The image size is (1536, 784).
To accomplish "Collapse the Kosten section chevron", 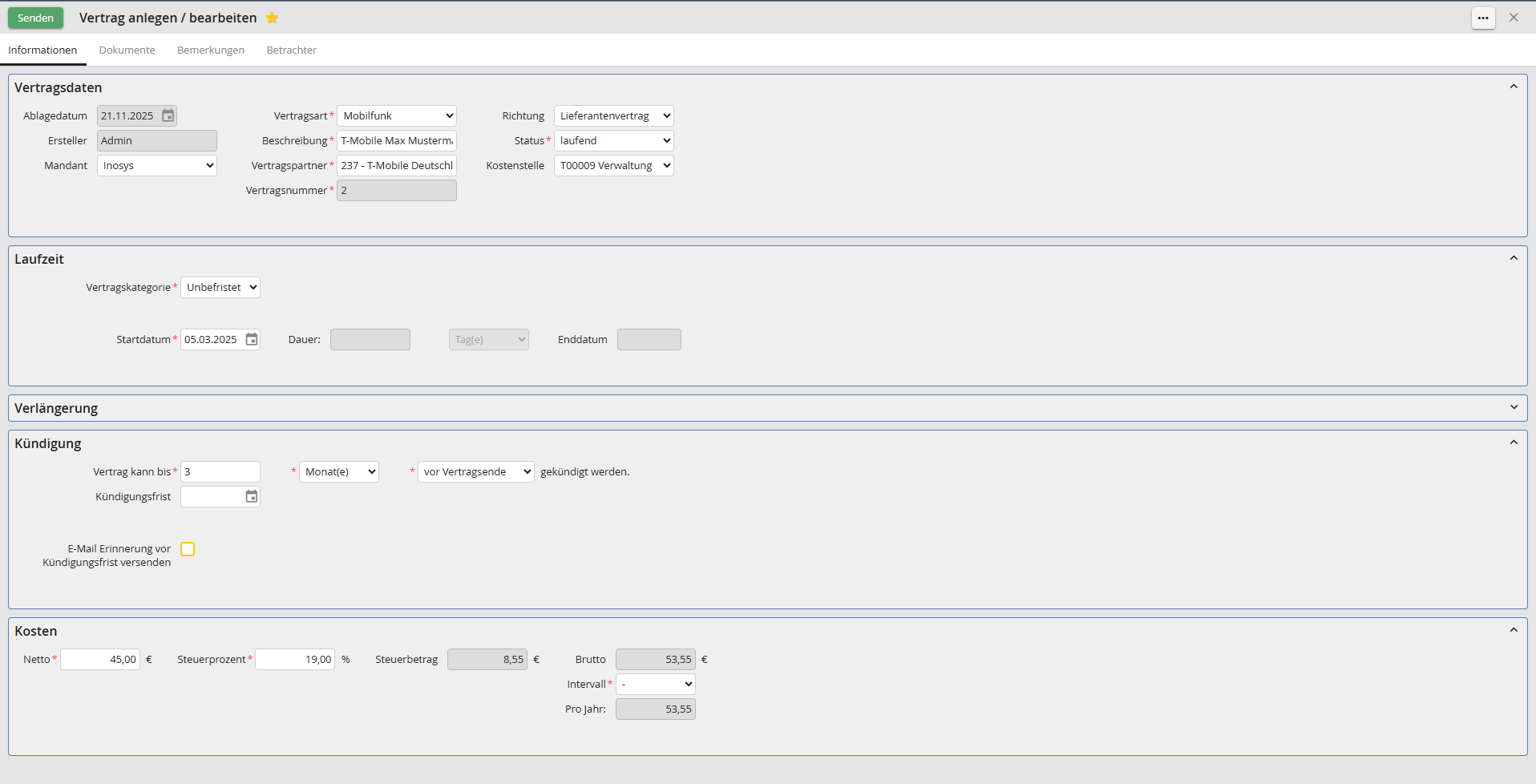I will (1513, 630).
